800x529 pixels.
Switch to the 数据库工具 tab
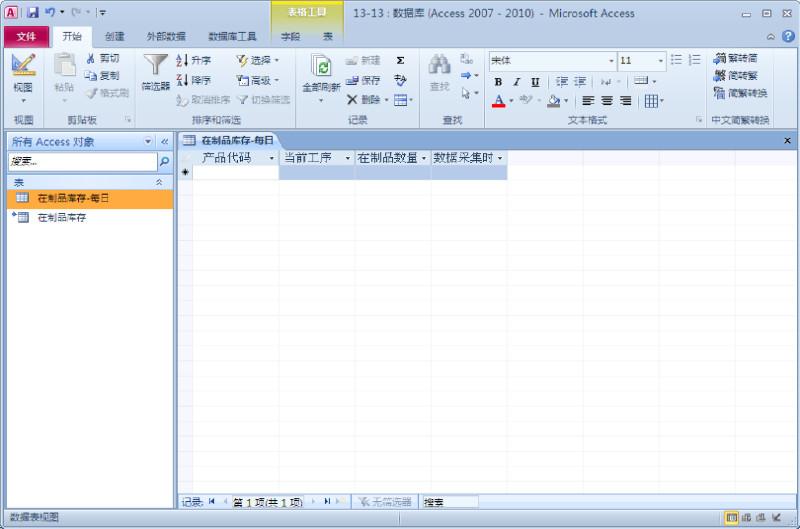(x=232, y=36)
